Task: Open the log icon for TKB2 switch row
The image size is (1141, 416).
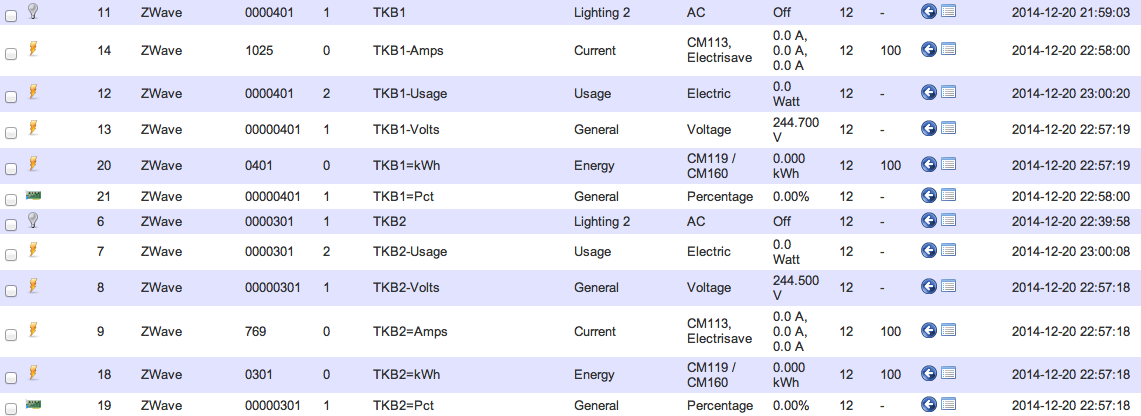Action: pos(948,220)
